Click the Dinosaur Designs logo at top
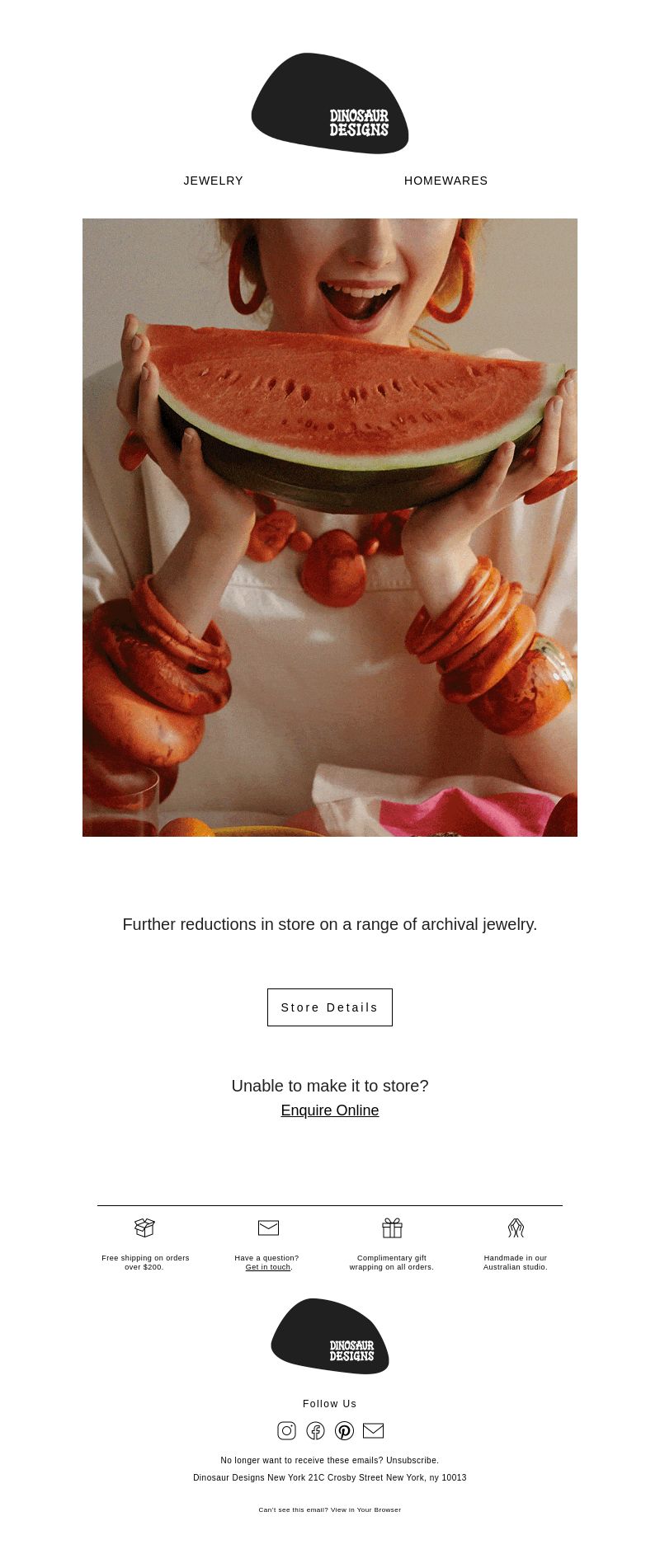 click(330, 104)
